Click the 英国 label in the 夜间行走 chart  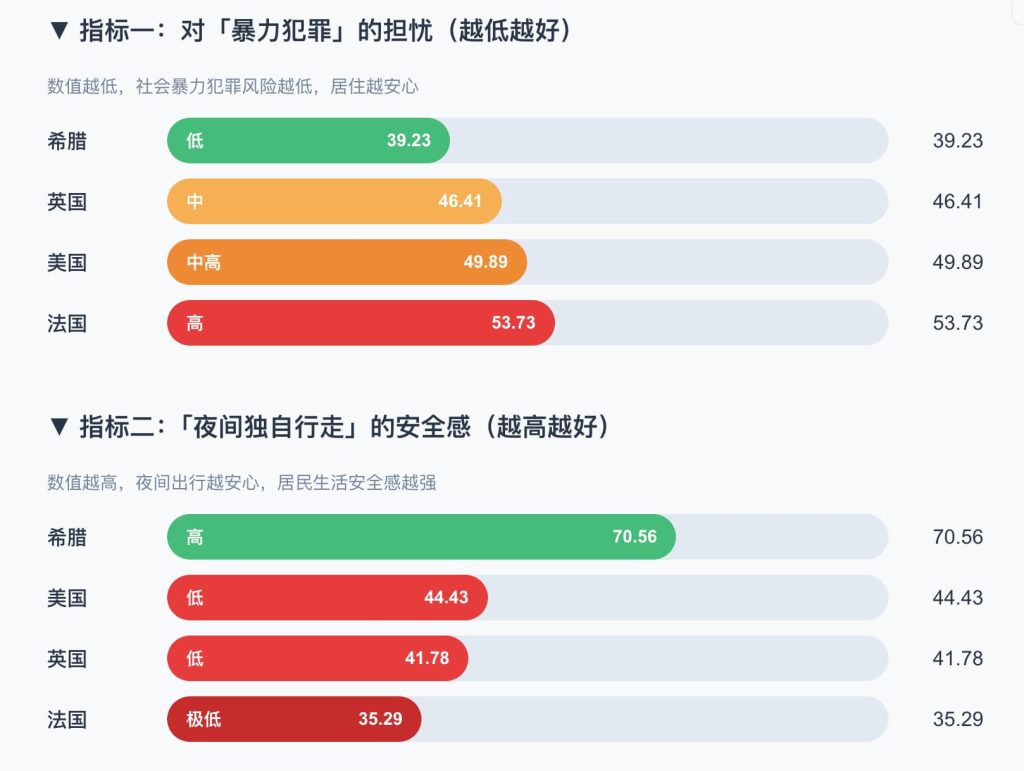(67, 659)
